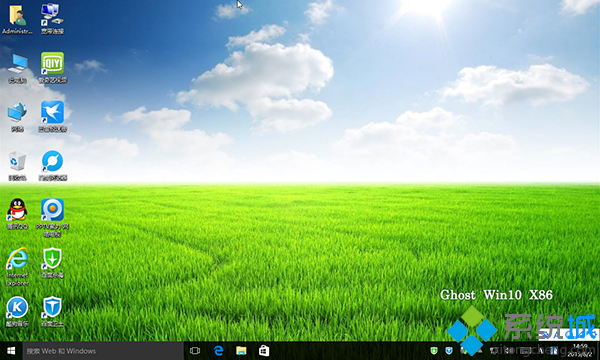Open the Administrator folder desktop icon
The height and width of the screenshot is (360, 600).
click(x=17, y=18)
